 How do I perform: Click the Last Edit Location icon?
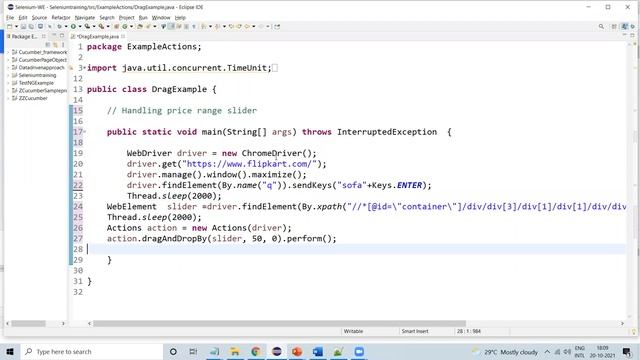[231, 27]
